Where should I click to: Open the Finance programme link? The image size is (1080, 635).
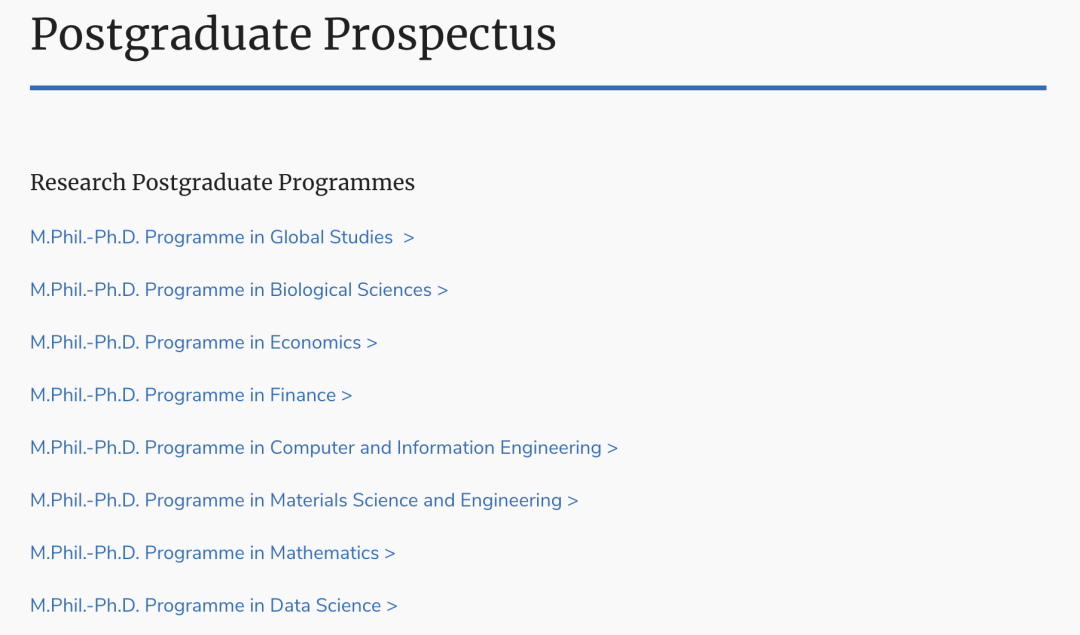191,395
